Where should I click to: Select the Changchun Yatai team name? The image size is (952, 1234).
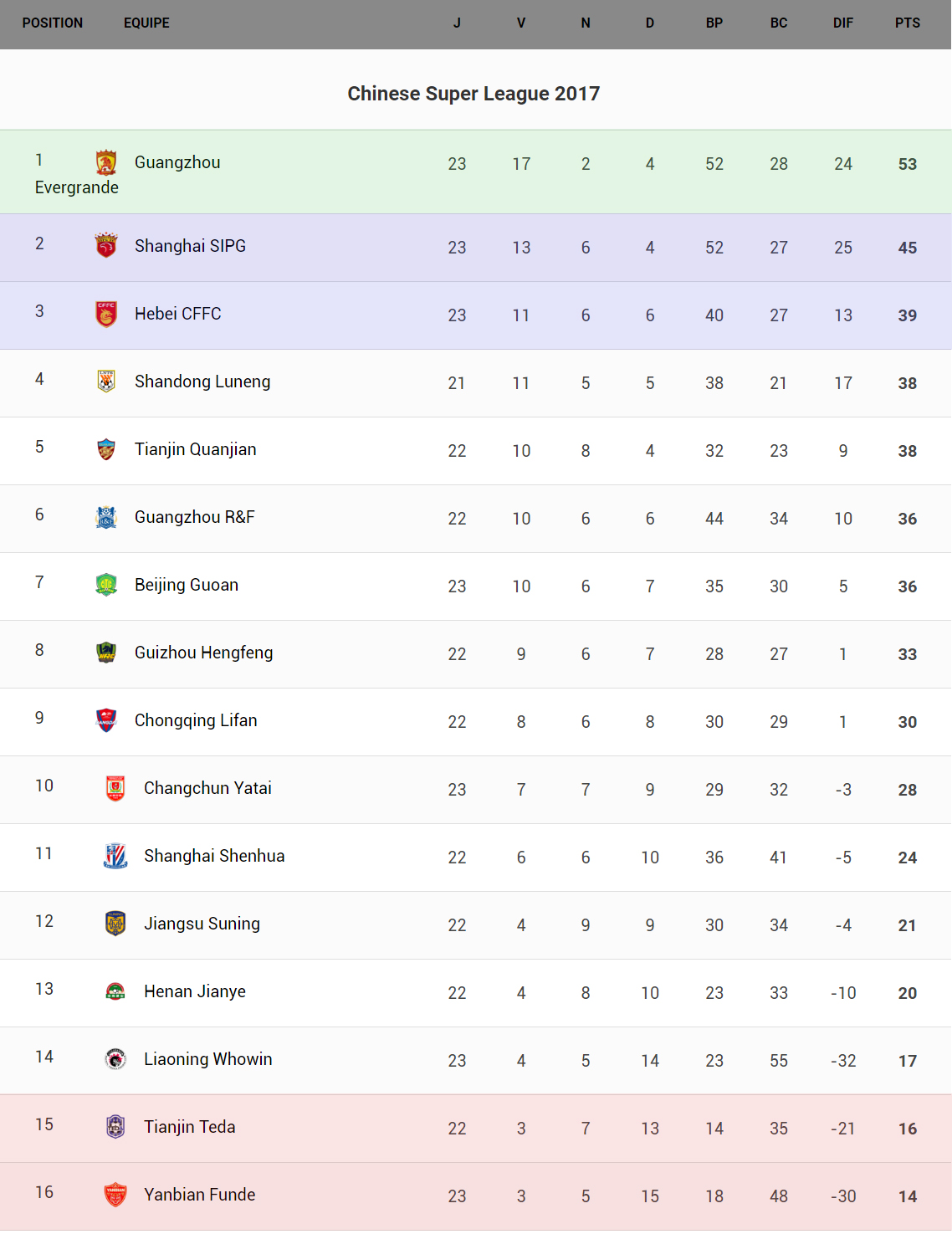click(207, 788)
